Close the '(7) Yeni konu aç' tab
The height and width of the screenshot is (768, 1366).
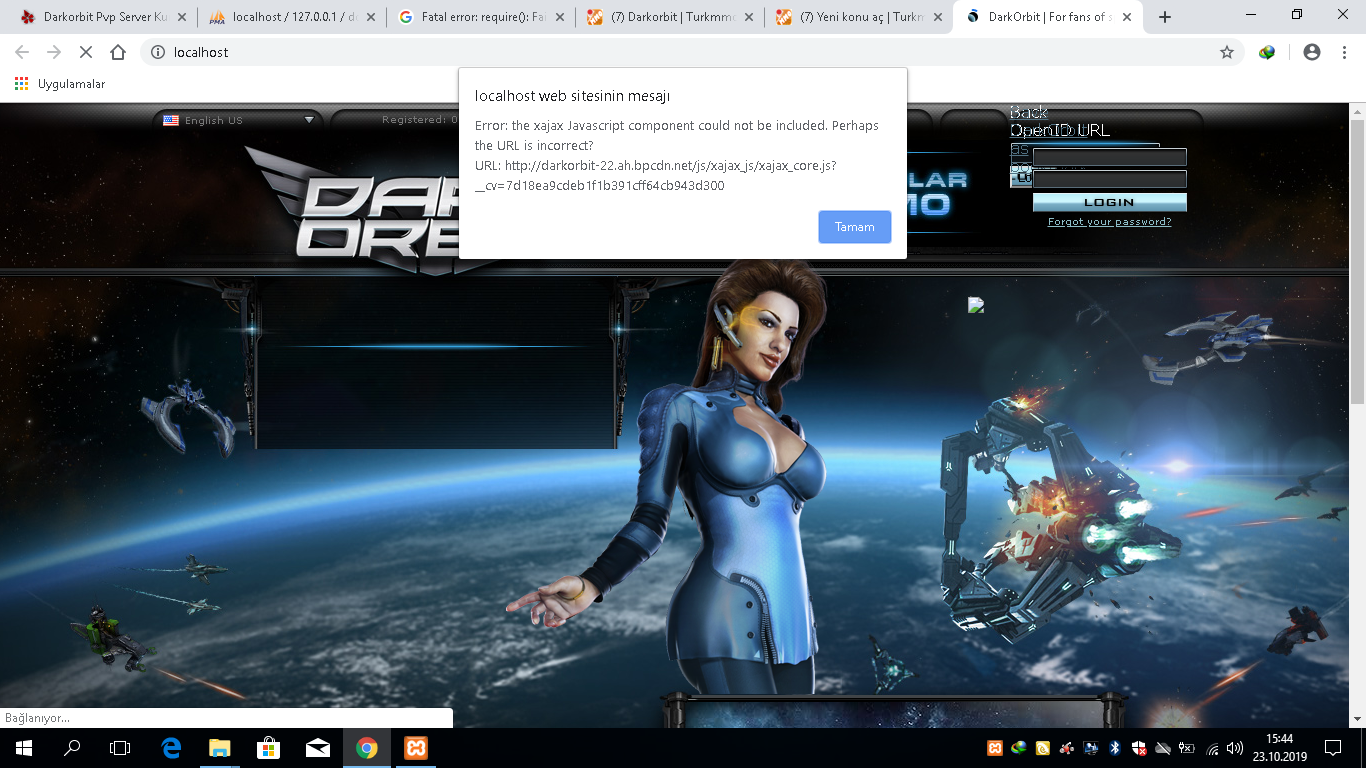click(x=938, y=17)
